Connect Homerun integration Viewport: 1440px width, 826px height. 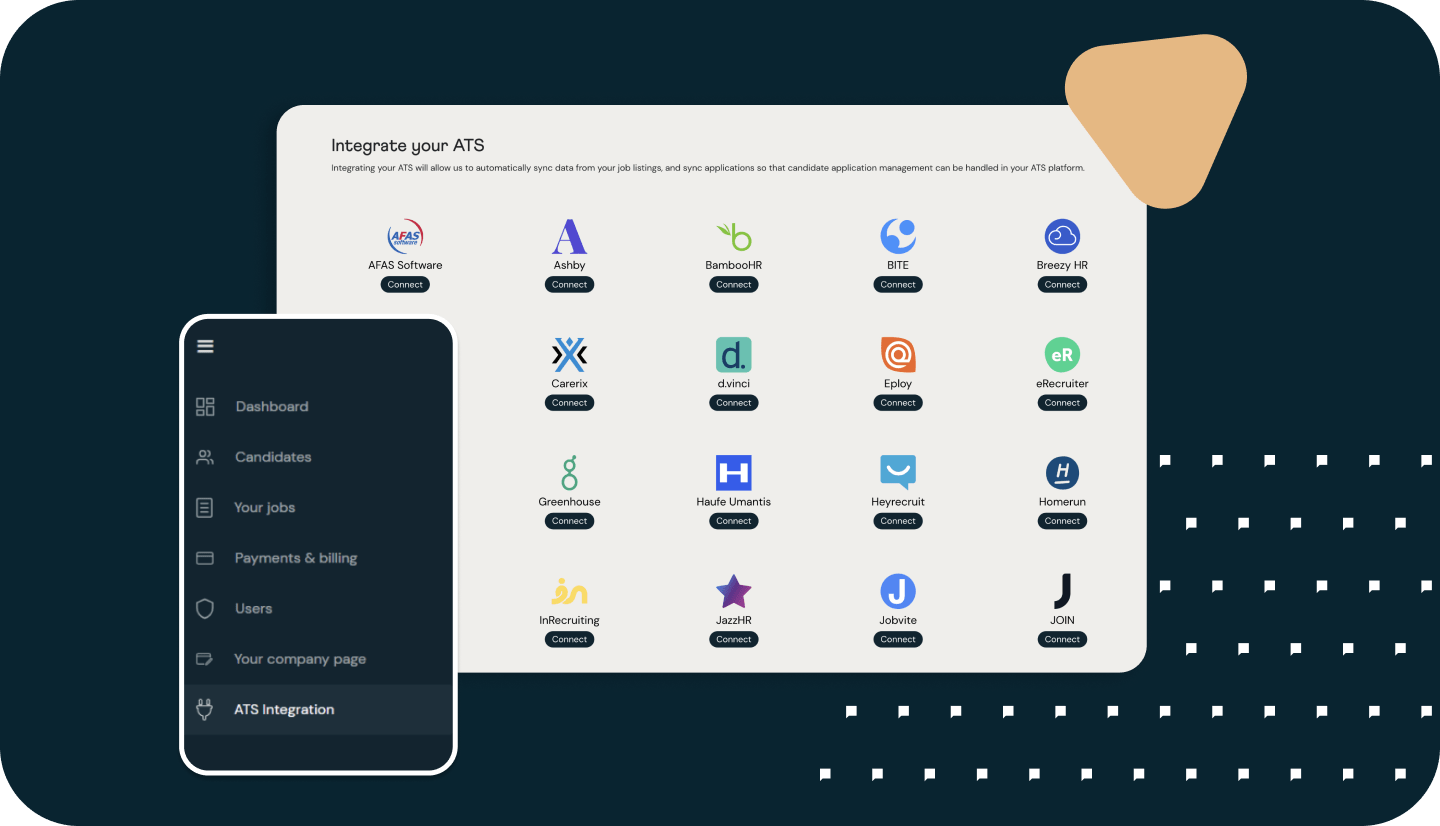1062,520
